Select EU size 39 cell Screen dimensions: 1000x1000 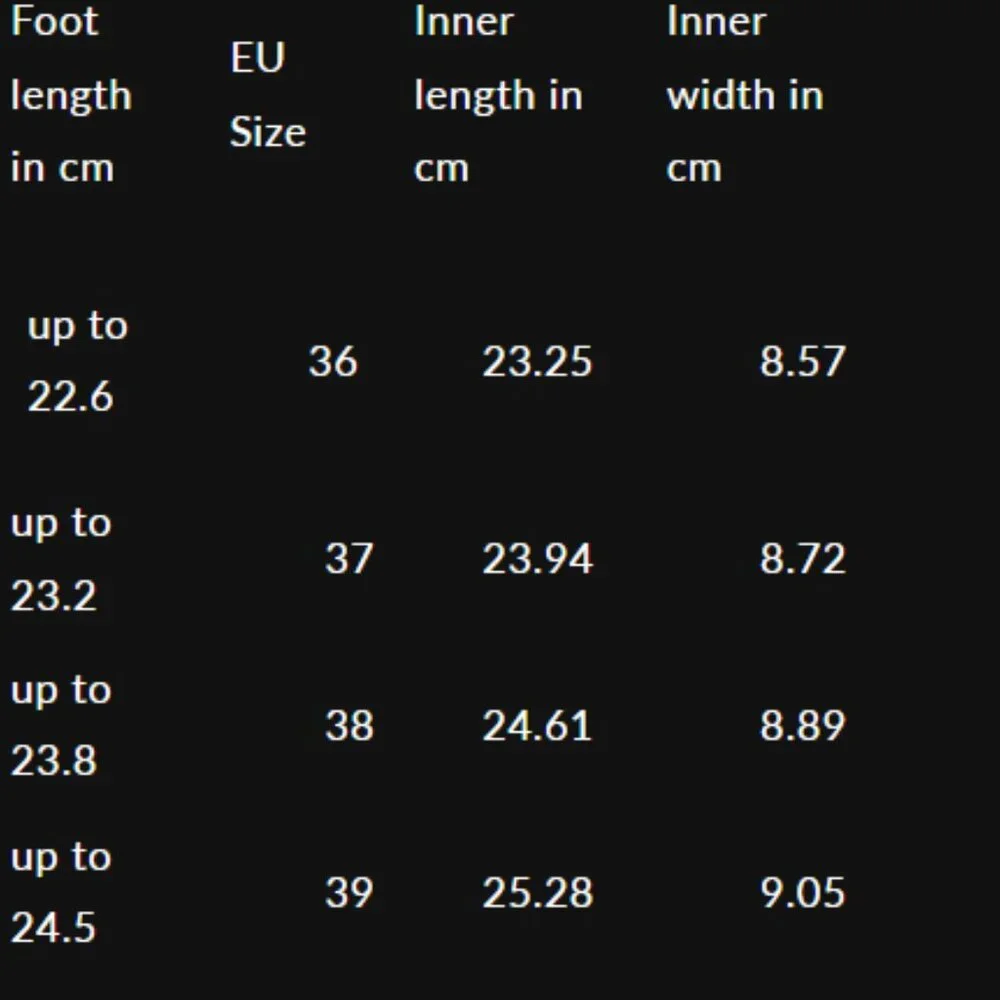pyautogui.click(x=348, y=892)
